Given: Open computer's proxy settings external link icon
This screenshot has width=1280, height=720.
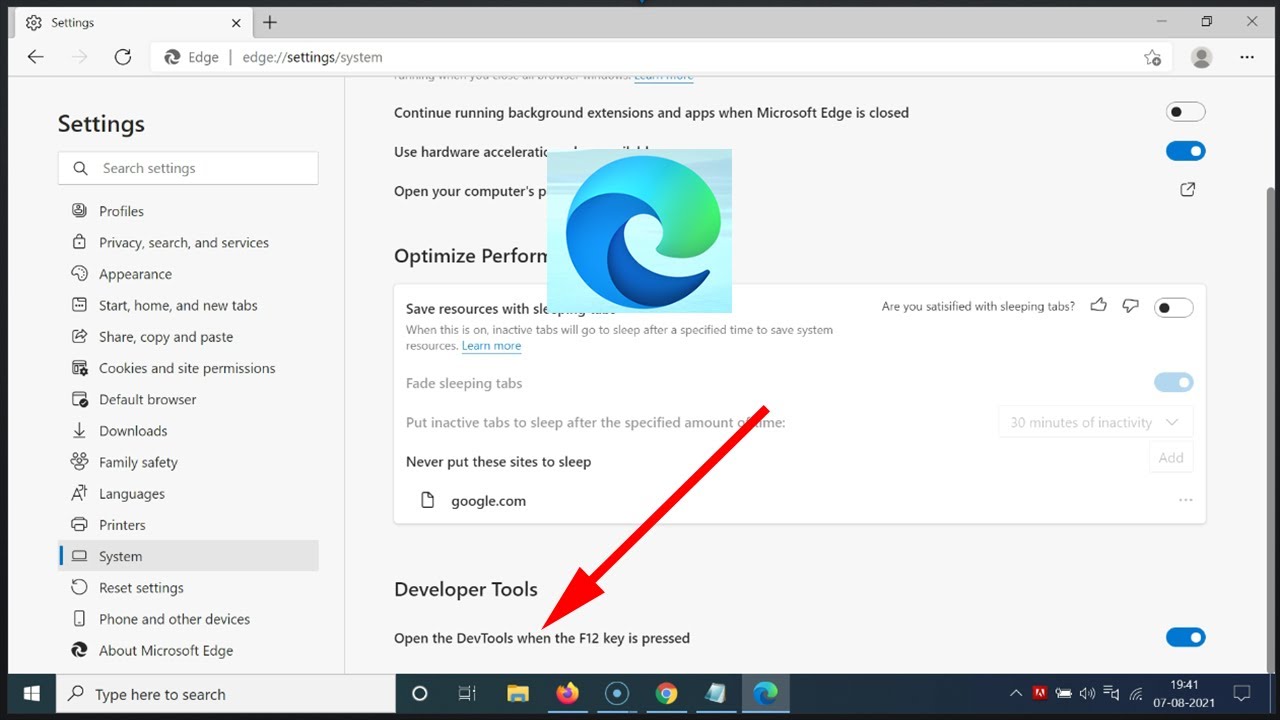Looking at the screenshot, I should point(1188,189).
